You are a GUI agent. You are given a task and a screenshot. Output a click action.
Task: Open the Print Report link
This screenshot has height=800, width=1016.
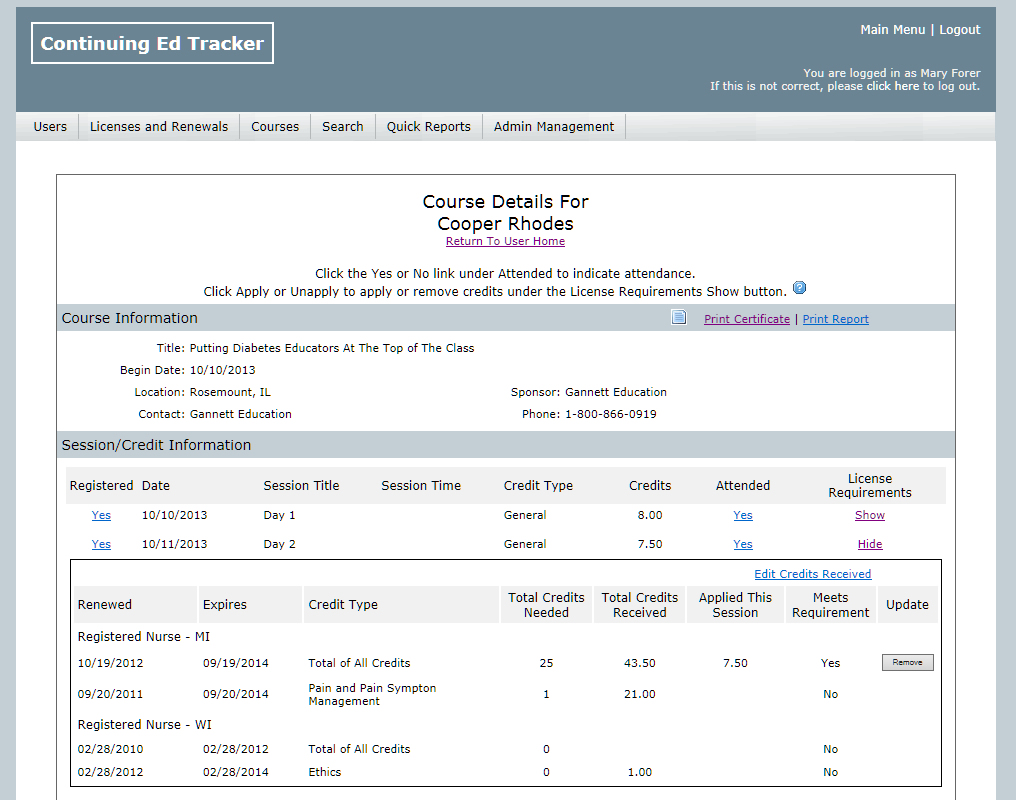pyautogui.click(x=835, y=319)
